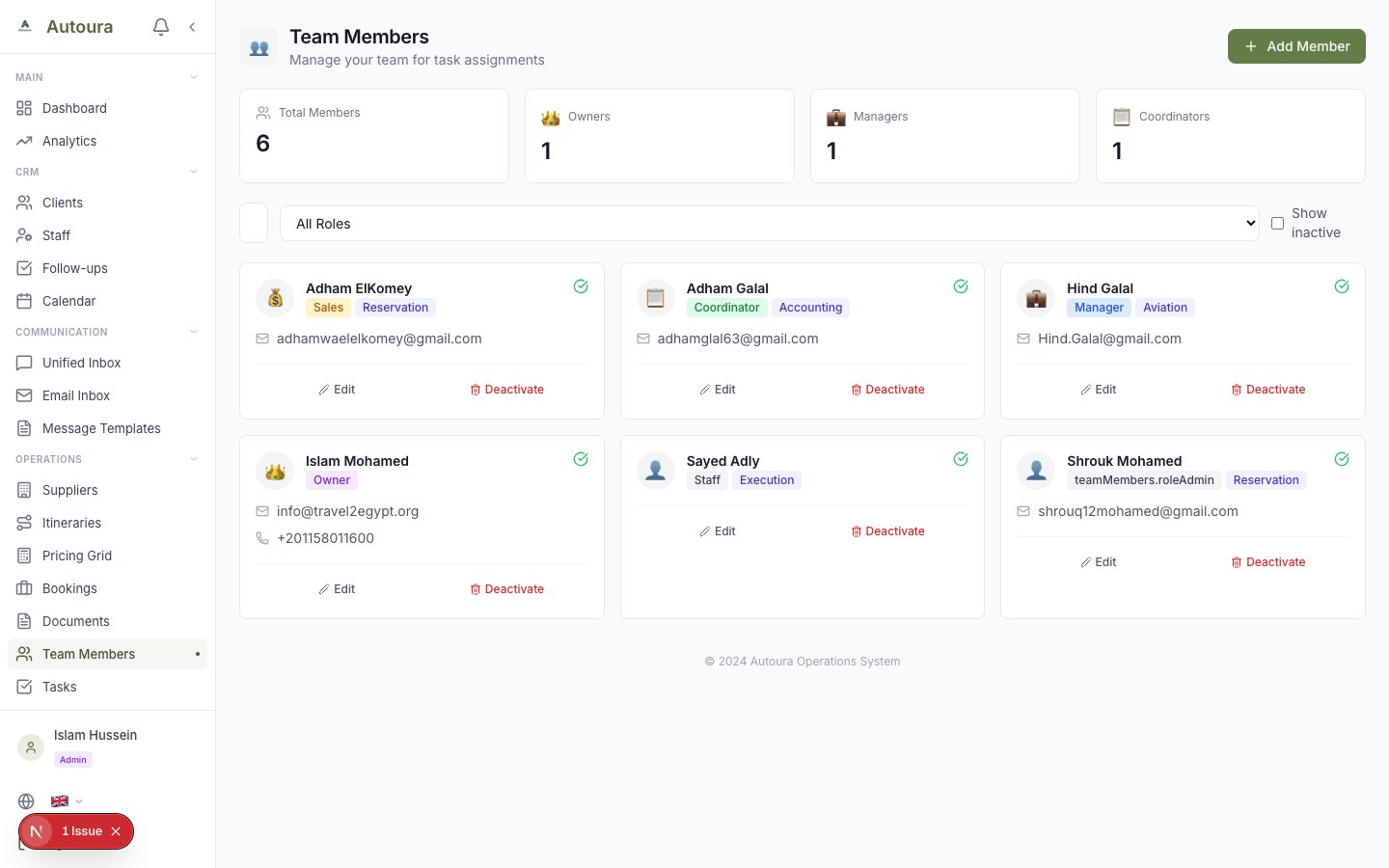Edit Hind Galal's profile

[1098, 390]
